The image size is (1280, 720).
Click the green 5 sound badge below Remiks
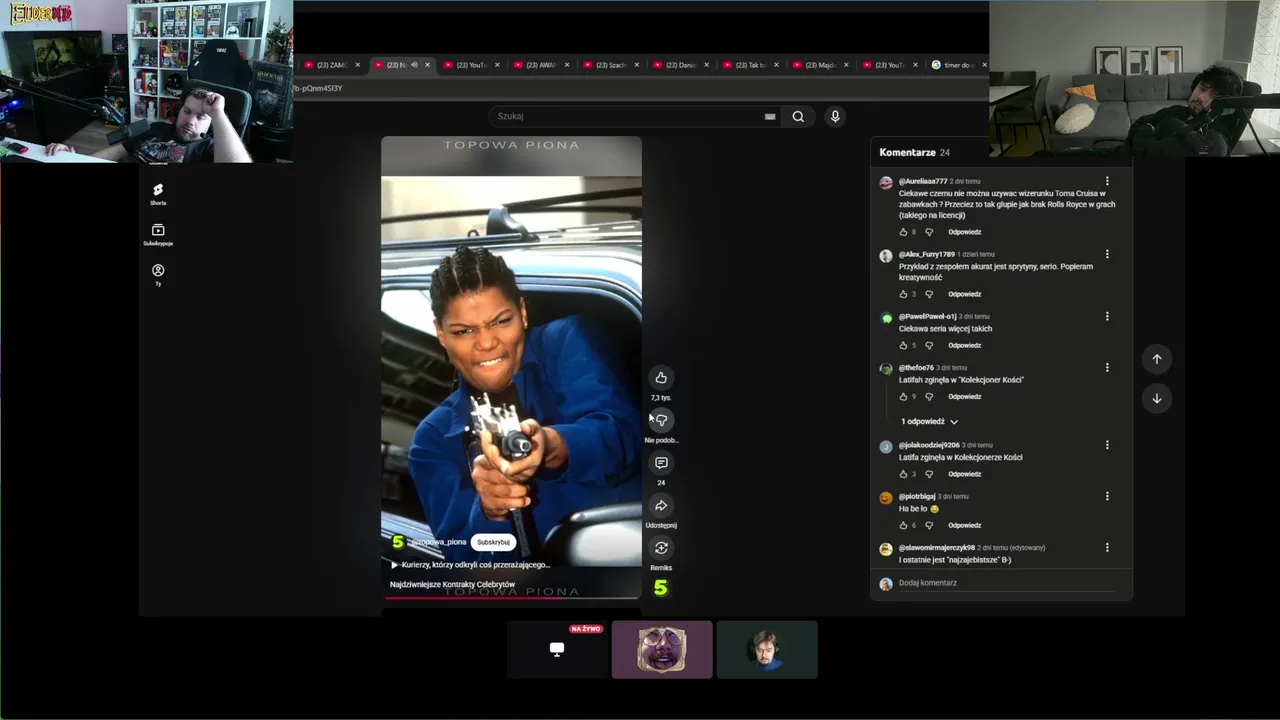click(x=661, y=588)
